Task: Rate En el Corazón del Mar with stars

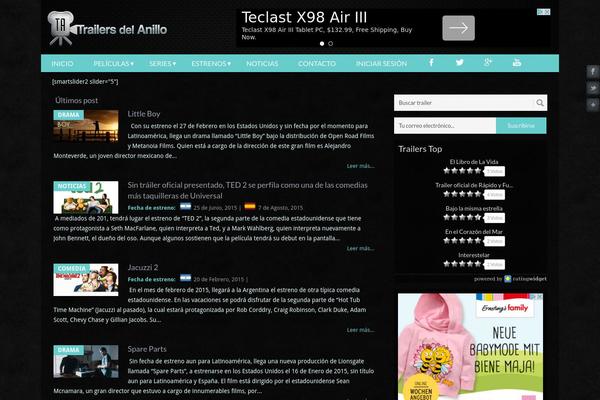Action: pos(462,241)
